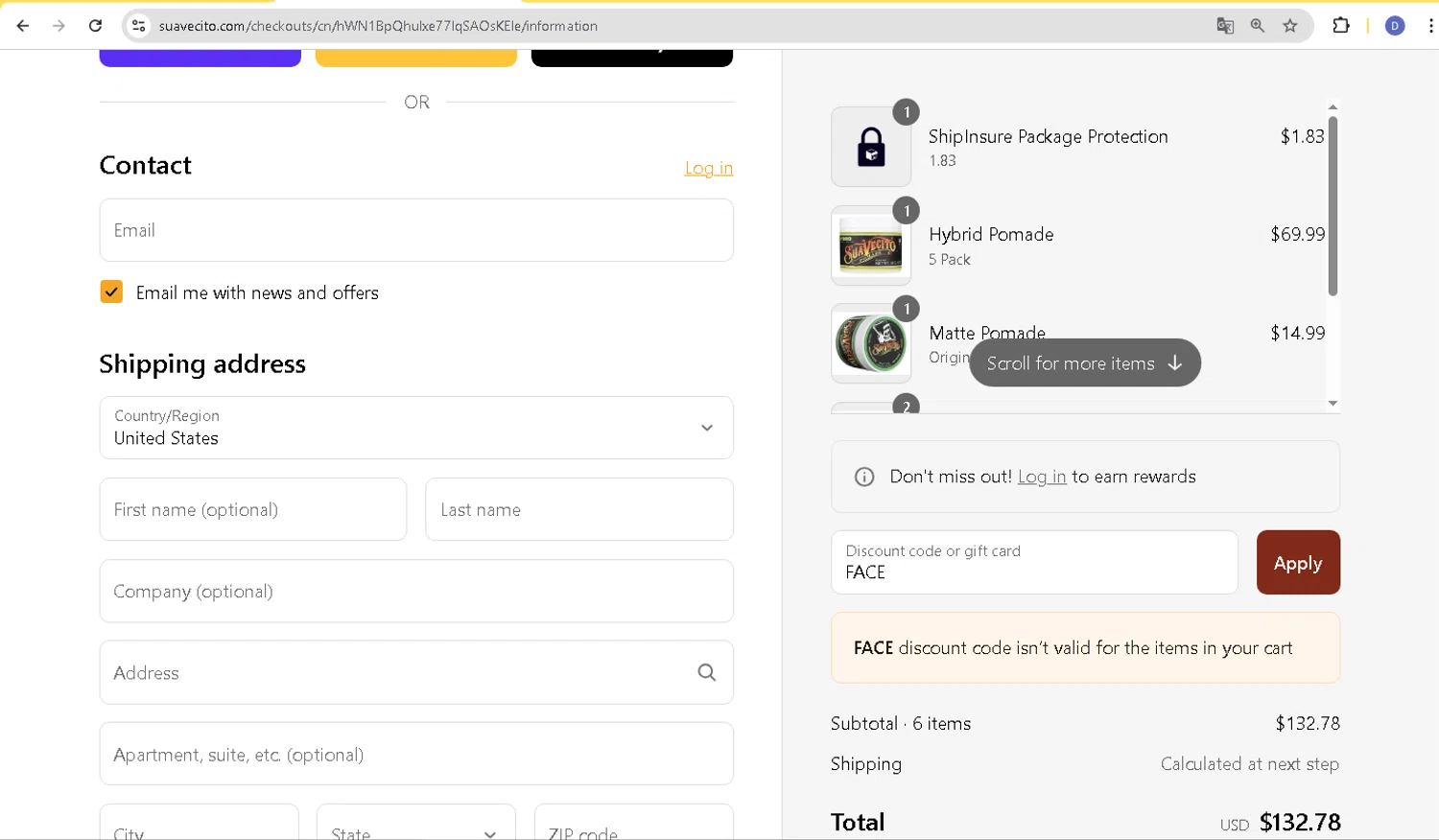Click the FACE discount code error message

(x=1085, y=648)
